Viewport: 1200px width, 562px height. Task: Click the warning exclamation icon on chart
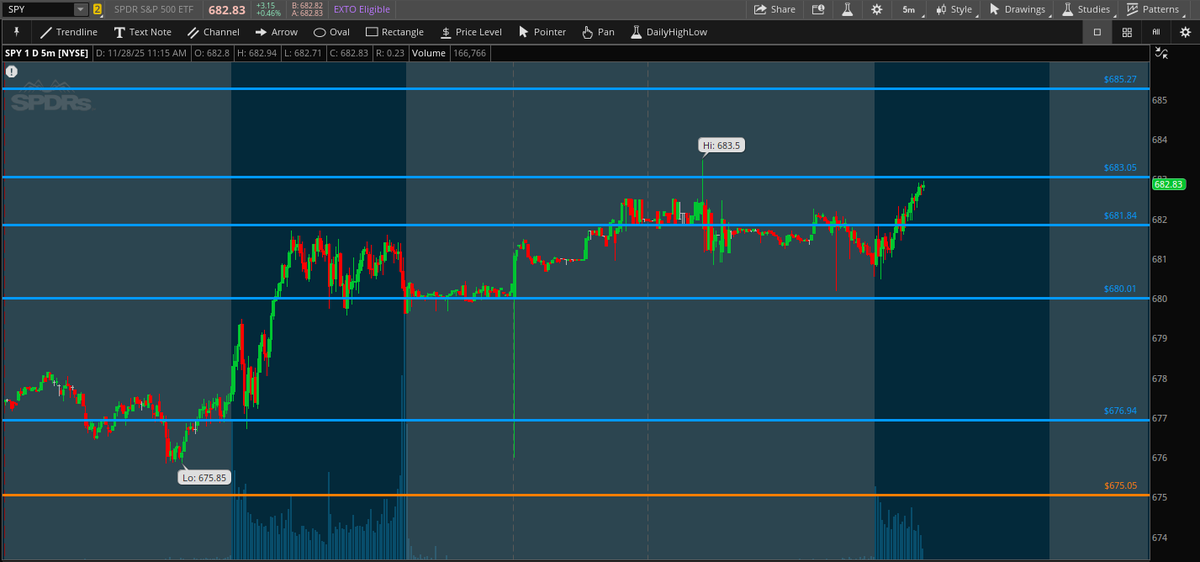[11, 72]
